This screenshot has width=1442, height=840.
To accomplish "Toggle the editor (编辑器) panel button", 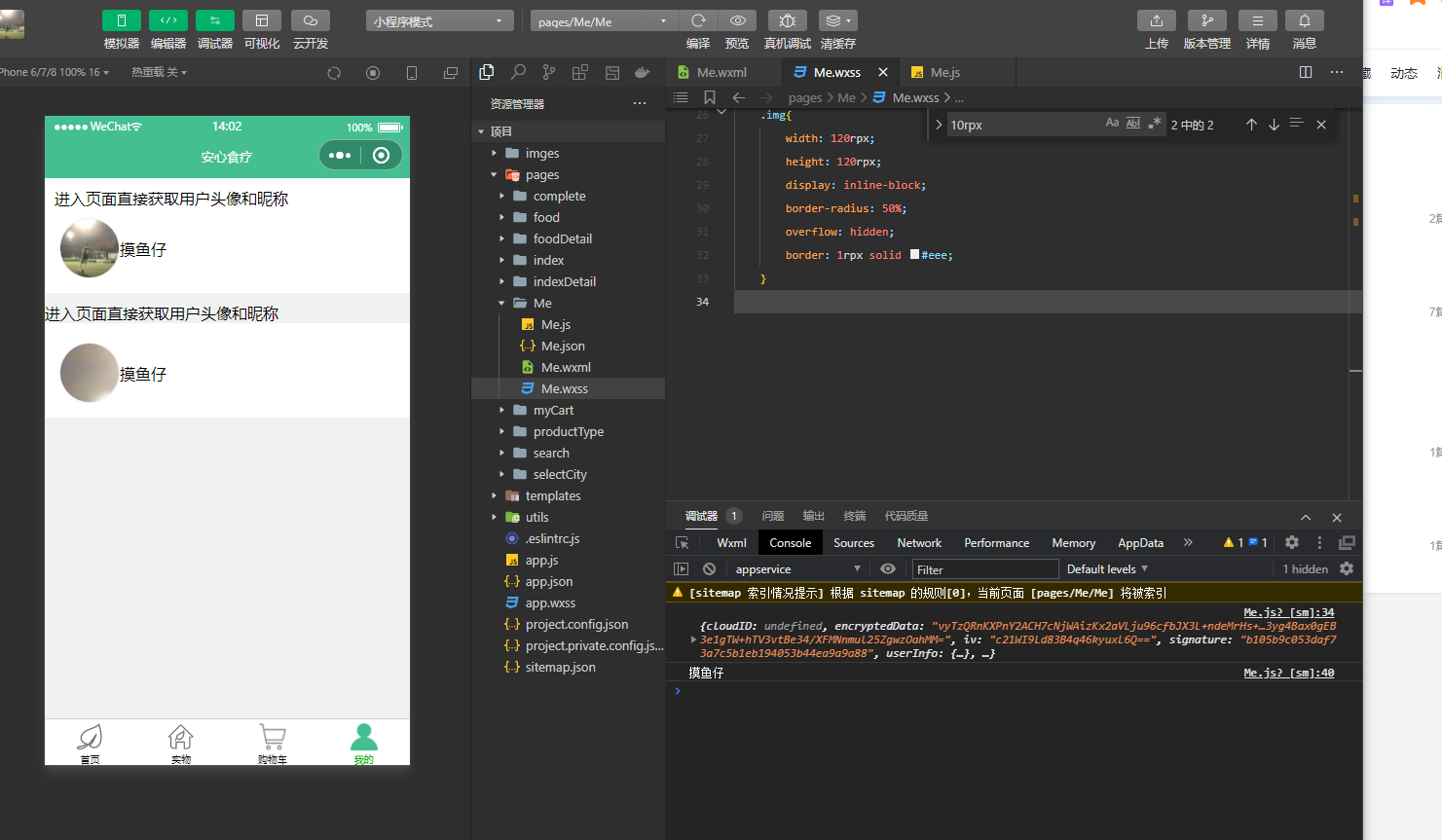I will coord(168,20).
